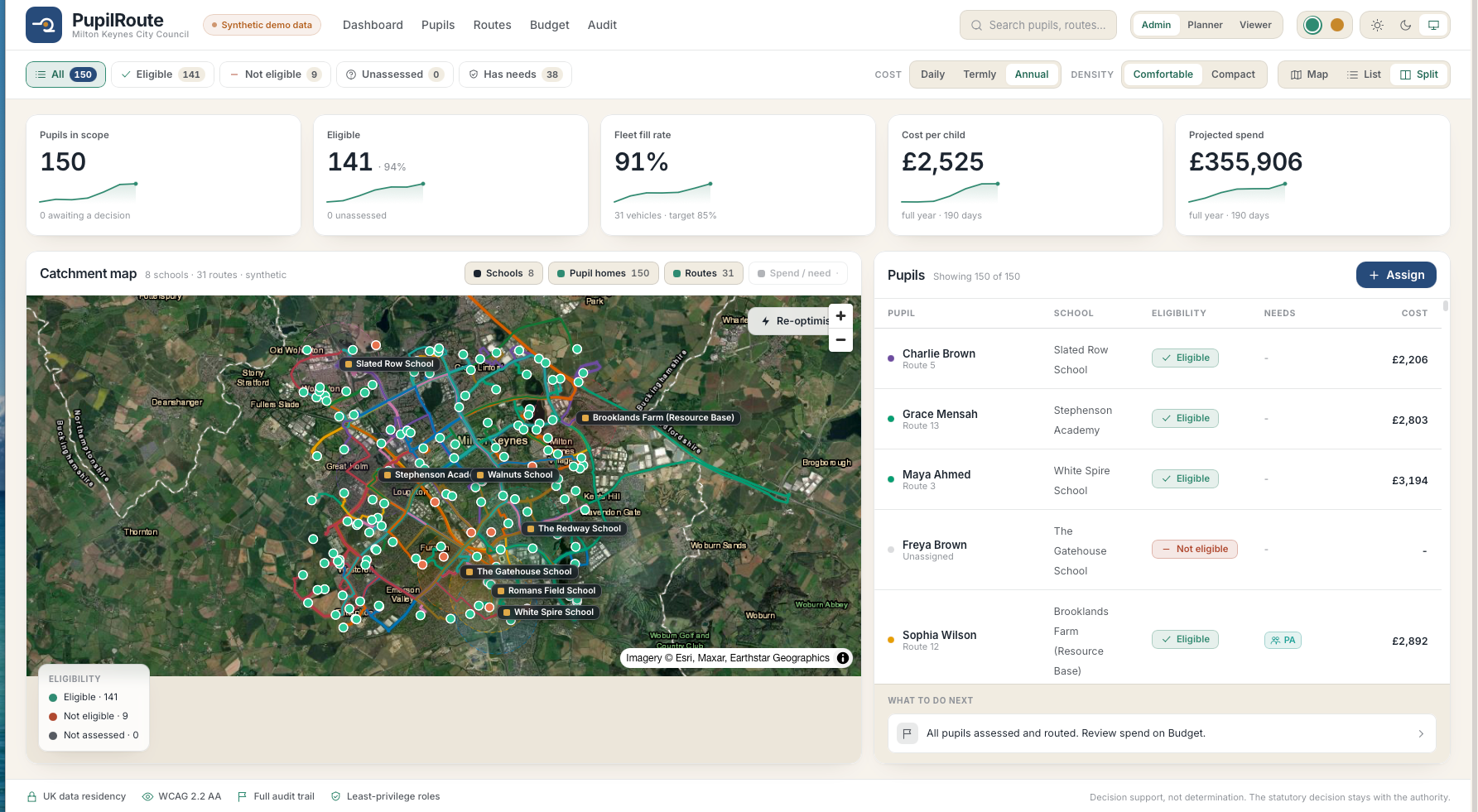The width and height of the screenshot is (1478, 812).
Task: Open the Pupils nav item
Action: pyautogui.click(x=438, y=25)
